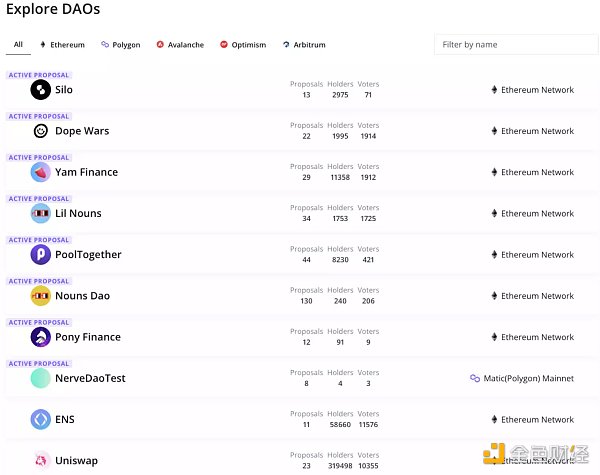Filter list by Optimism

tap(243, 45)
